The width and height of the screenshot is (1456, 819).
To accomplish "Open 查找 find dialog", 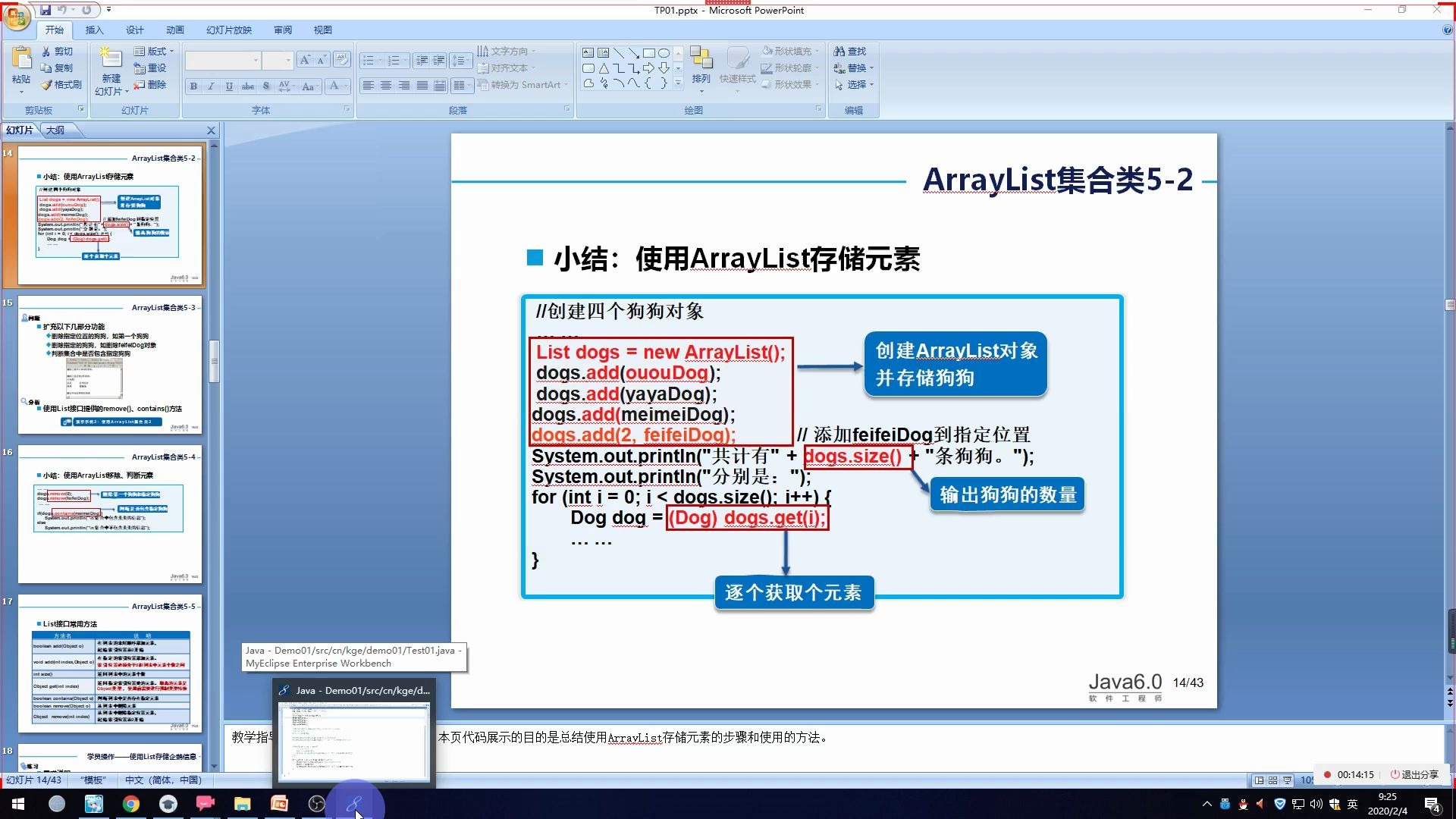I will [x=850, y=52].
